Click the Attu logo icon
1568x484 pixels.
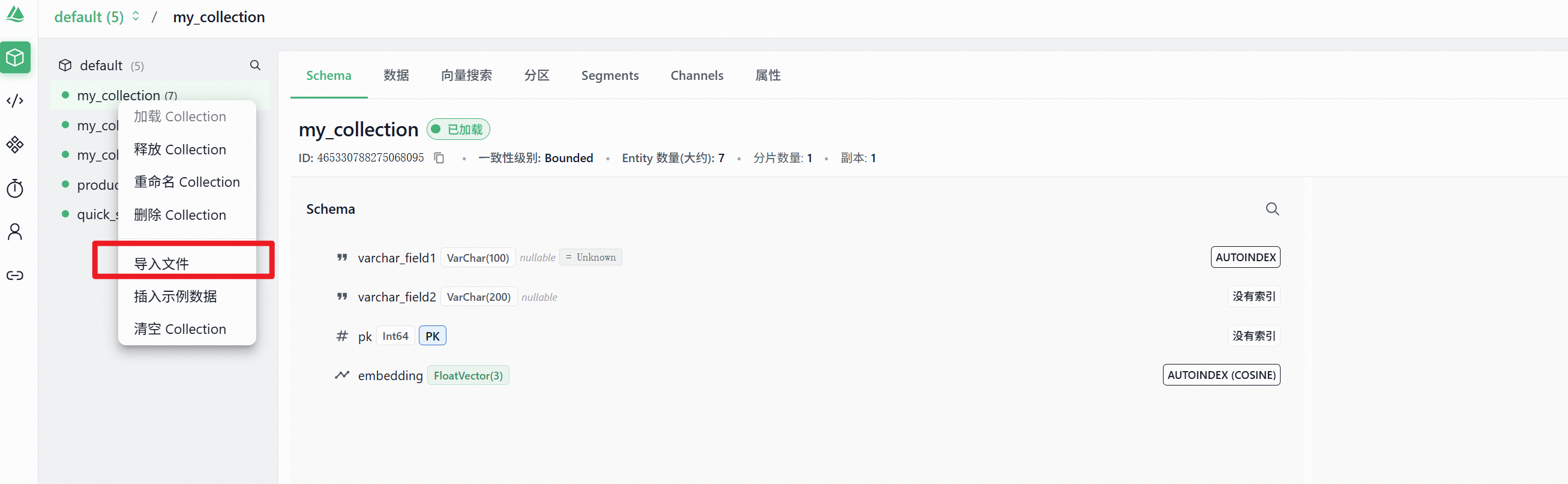[15, 14]
